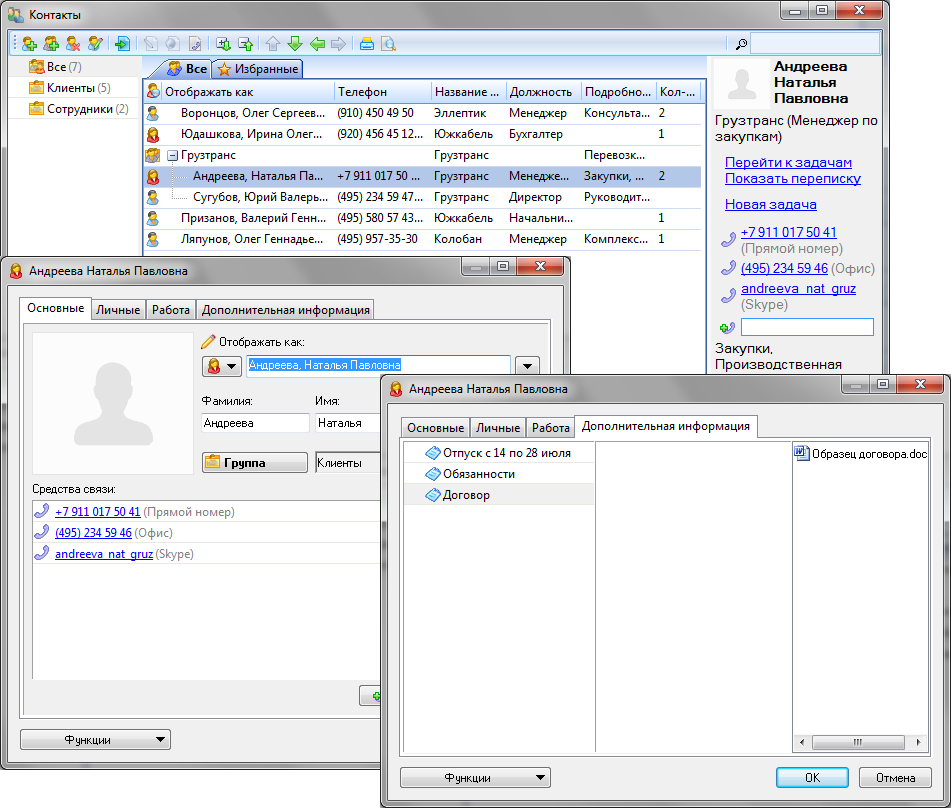Click the green left arrow toolbar icon

(317, 44)
